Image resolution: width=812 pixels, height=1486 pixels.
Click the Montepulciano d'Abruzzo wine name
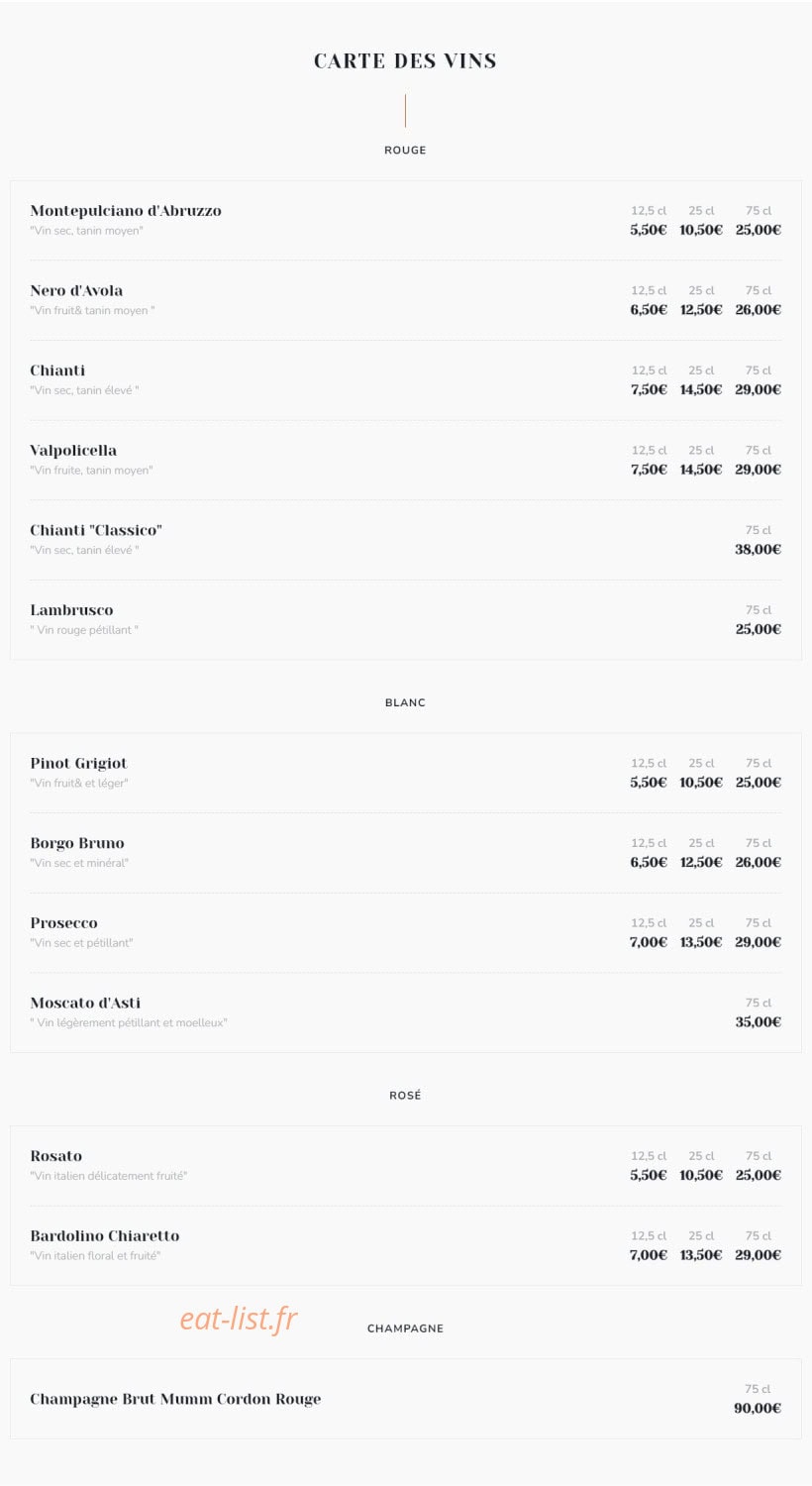point(126,210)
